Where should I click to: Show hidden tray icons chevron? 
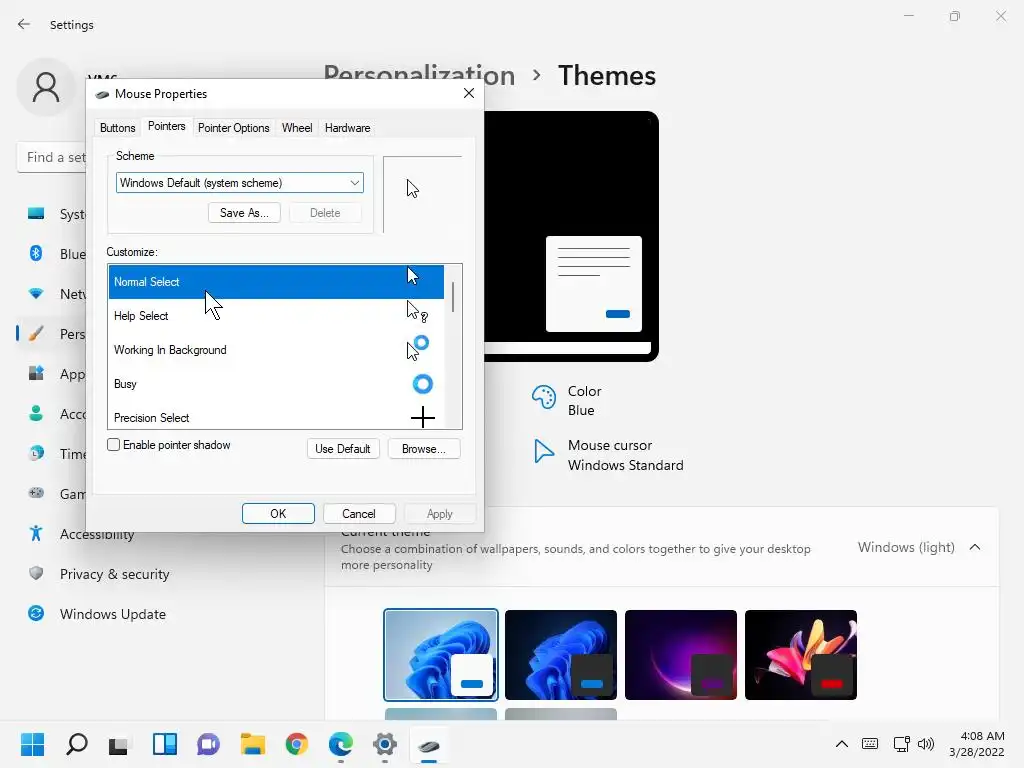842,744
